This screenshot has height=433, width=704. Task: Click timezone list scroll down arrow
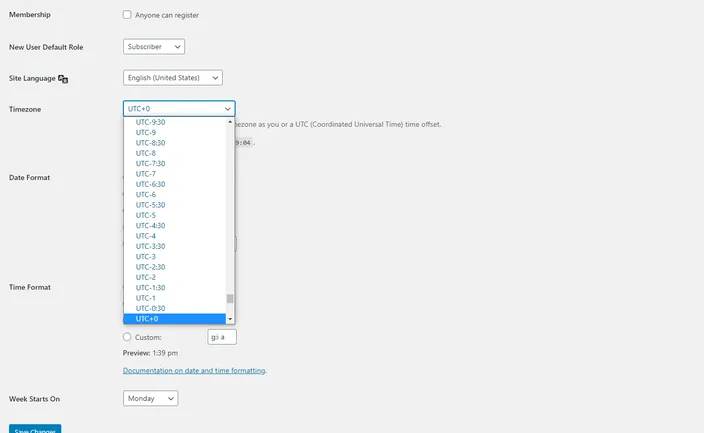[x=230, y=319]
